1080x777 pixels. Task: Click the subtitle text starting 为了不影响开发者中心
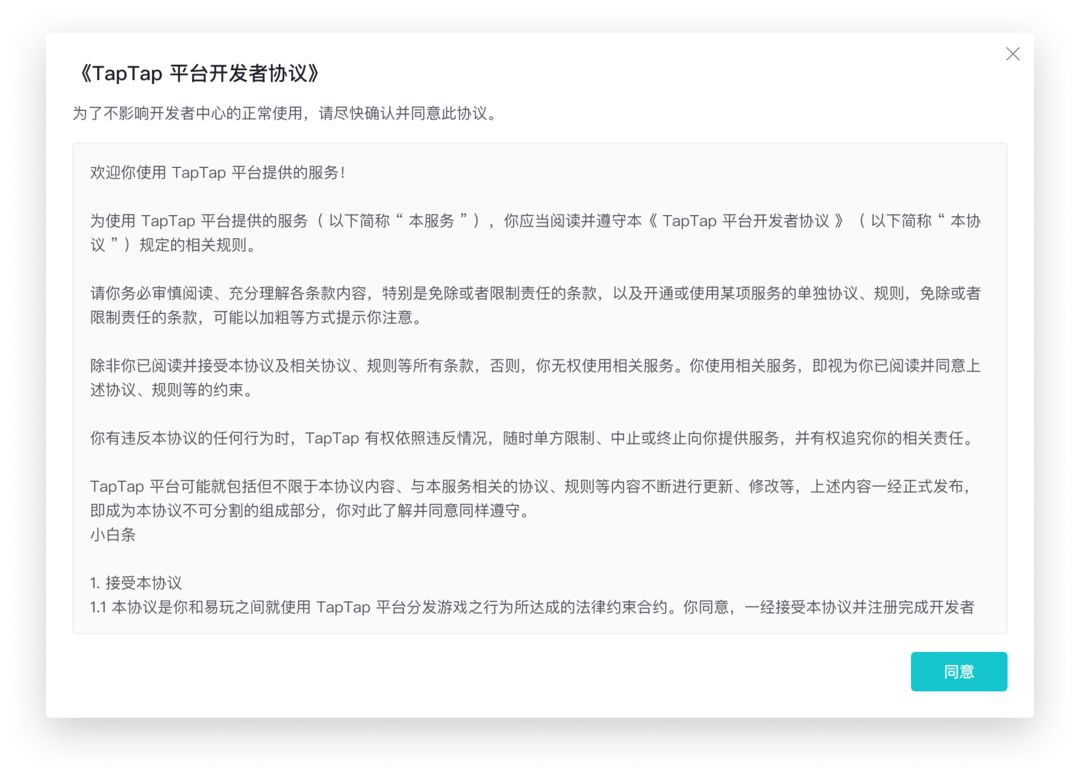[285, 113]
